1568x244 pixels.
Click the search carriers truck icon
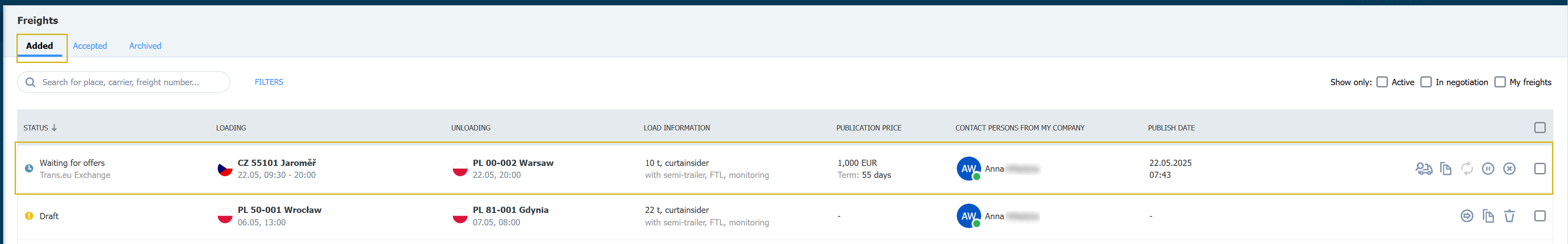pyautogui.click(x=1424, y=169)
